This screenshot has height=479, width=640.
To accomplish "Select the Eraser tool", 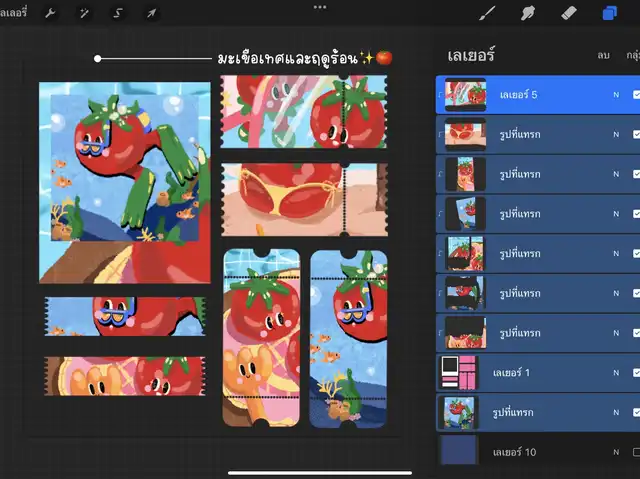I will (x=569, y=13).
